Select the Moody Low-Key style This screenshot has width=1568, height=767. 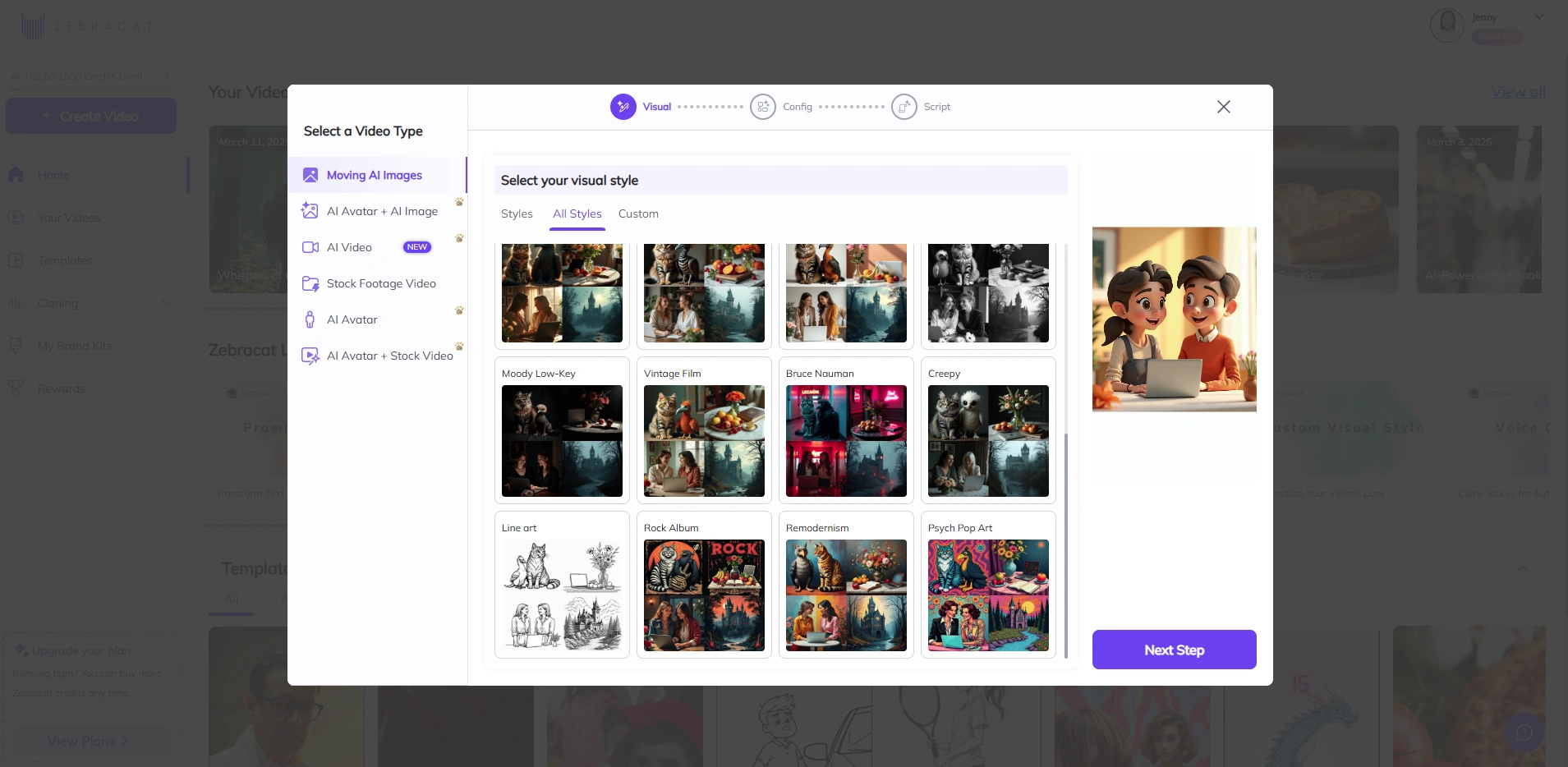(x=562, y=429)
